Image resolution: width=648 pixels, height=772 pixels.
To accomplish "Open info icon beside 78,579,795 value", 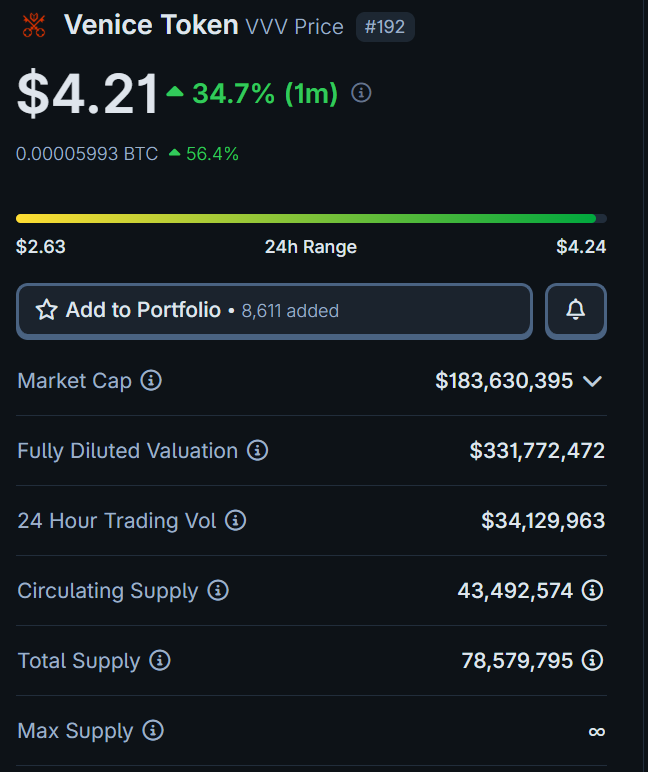I will [592, 660].
